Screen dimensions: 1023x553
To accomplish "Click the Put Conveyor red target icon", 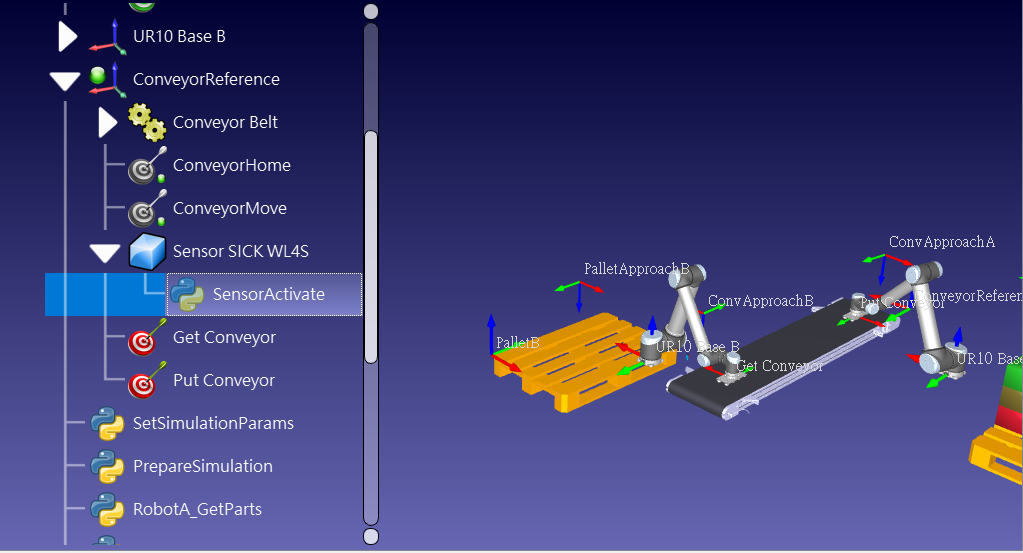I will point(146,381).
